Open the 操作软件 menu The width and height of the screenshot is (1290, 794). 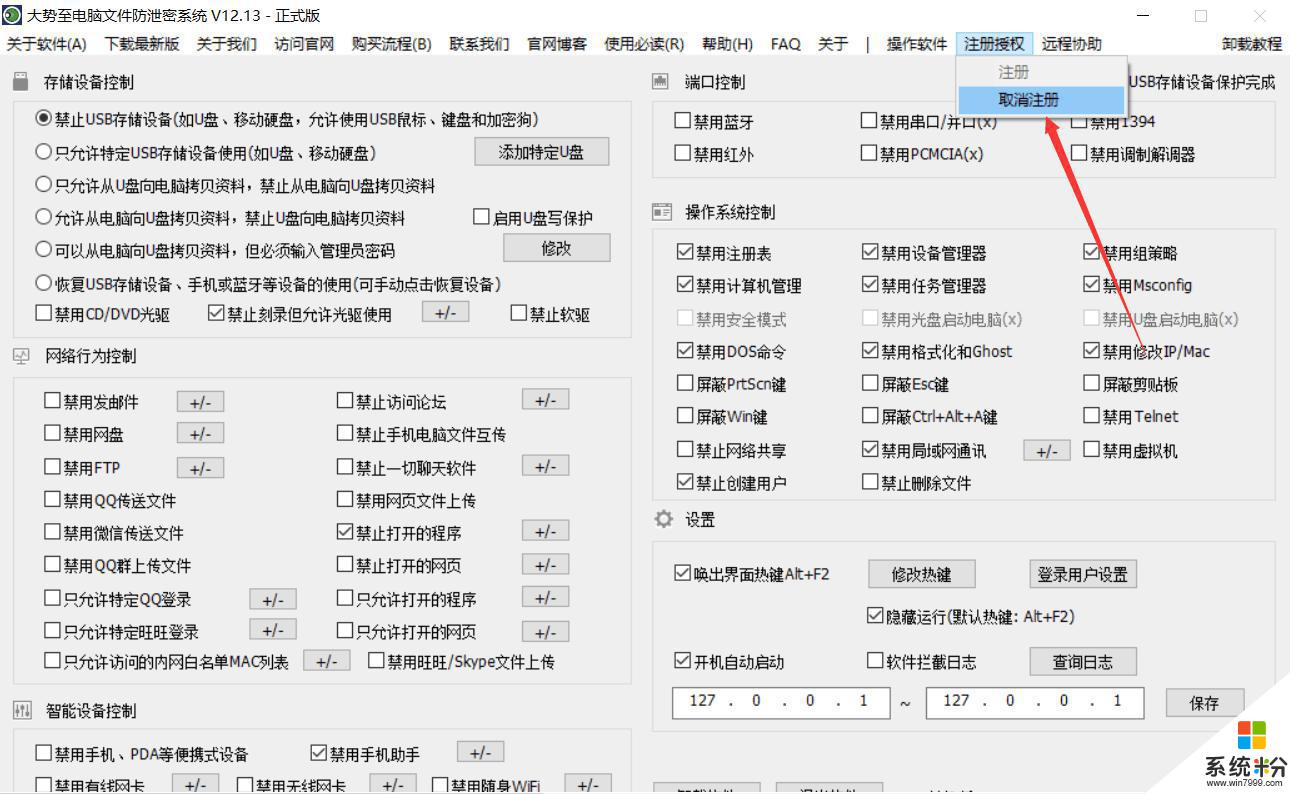coord(917,44)
